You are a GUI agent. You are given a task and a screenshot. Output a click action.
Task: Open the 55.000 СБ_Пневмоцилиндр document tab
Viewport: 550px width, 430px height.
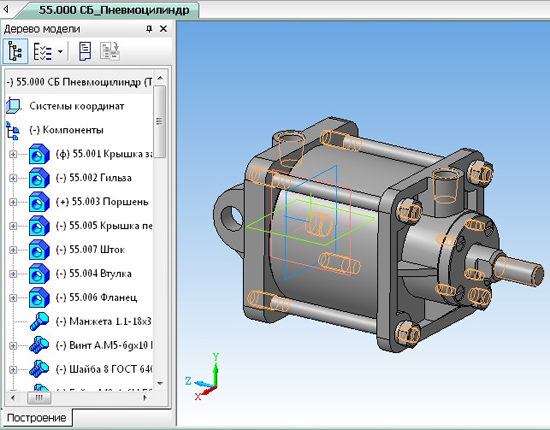pos(114,10)
